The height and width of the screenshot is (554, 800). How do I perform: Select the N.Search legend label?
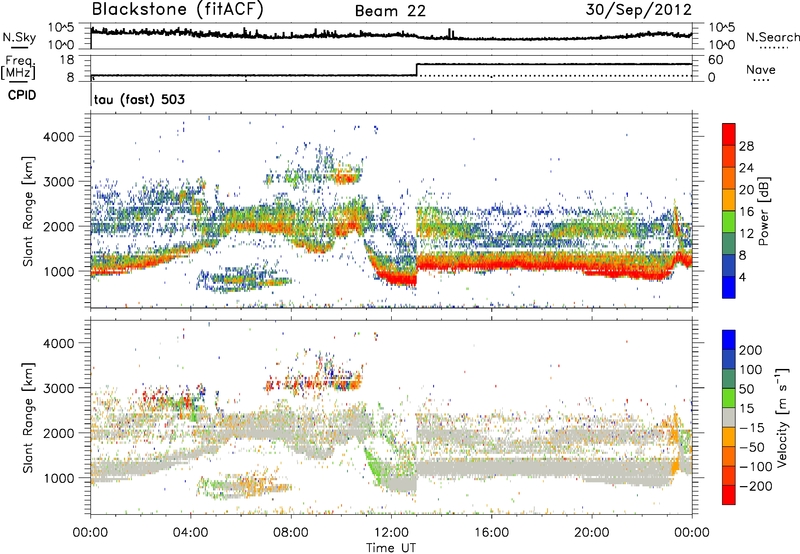(x=772, y=37)
